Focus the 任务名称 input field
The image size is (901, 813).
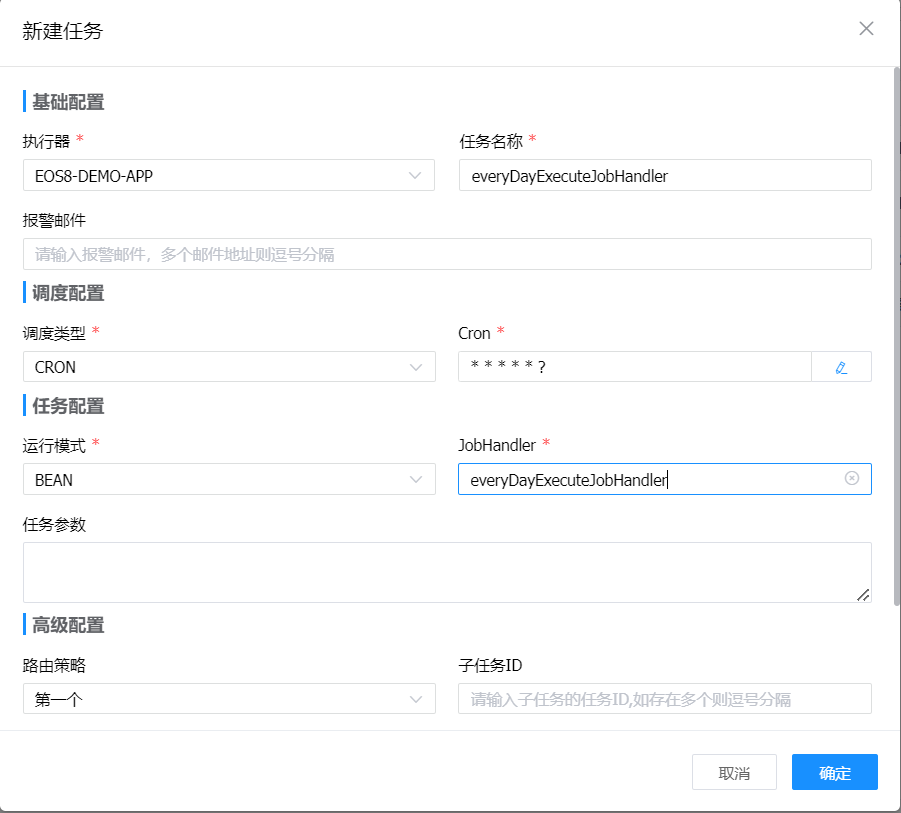click(x=664, y=175)
